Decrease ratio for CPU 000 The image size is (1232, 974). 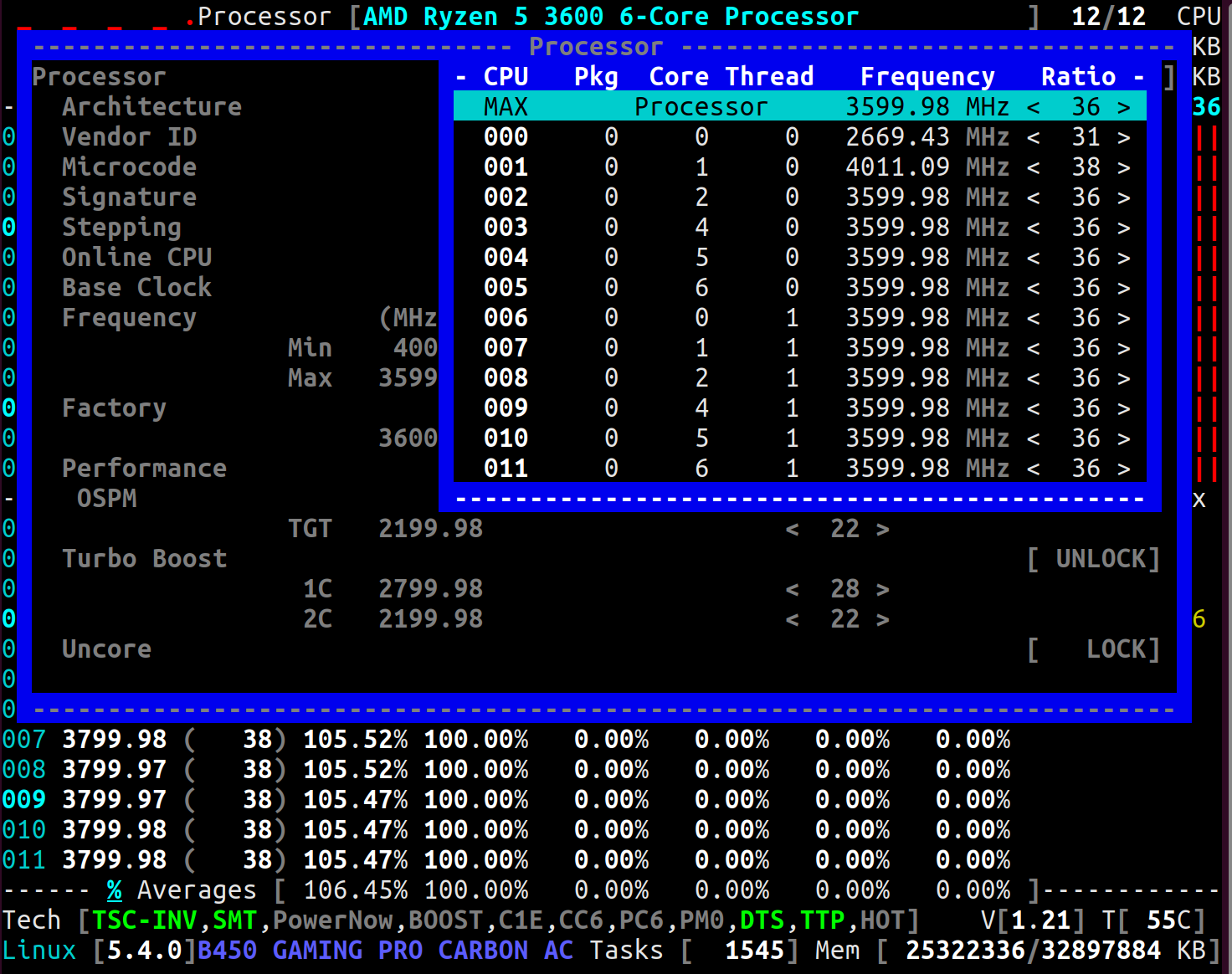(1034, 137)
